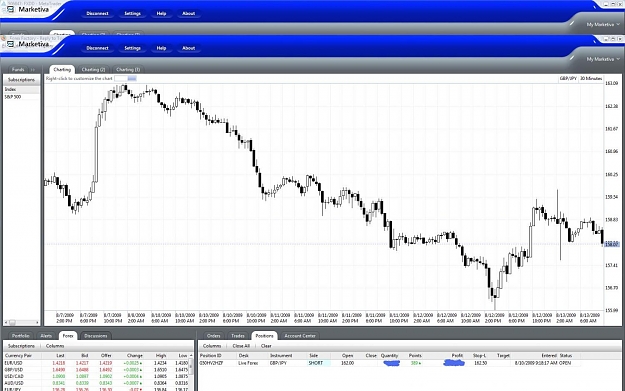This screenshot has width=625, height=391.
Task: Select the GBP/USD currency pair row
Action: click(96, 369)
